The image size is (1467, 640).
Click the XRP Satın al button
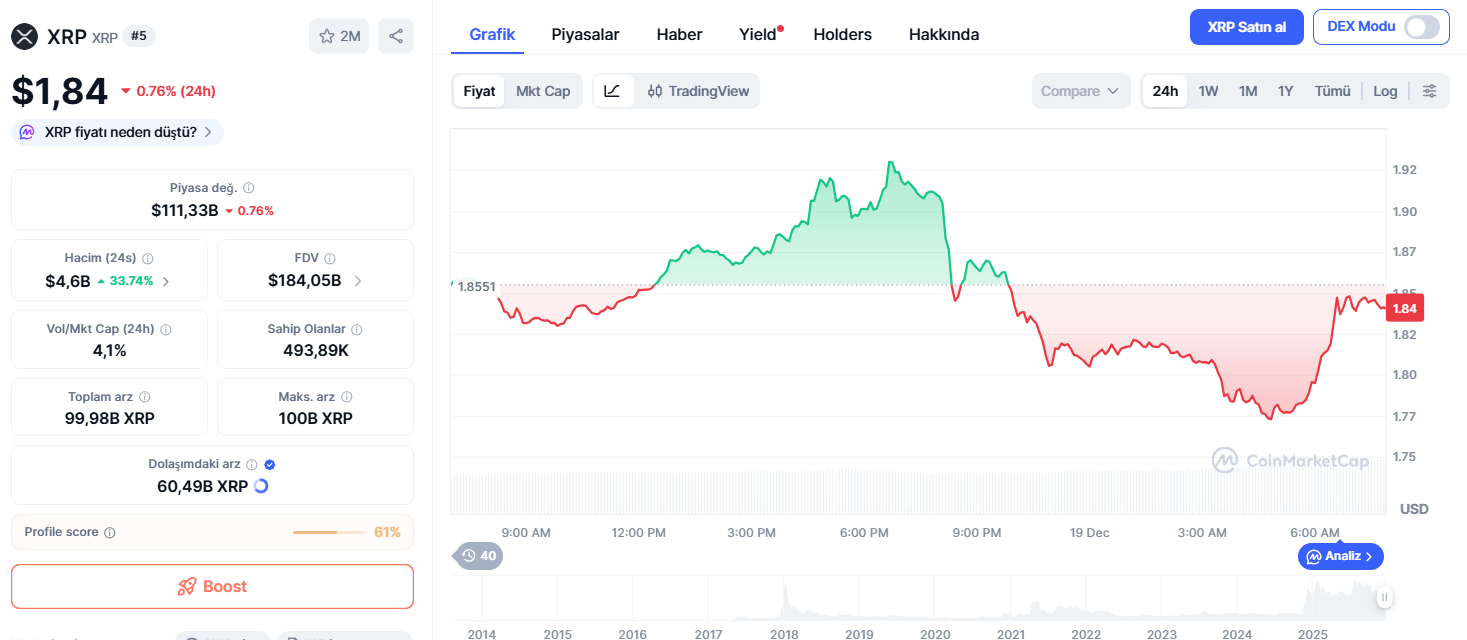click(x=1246, y=27)
